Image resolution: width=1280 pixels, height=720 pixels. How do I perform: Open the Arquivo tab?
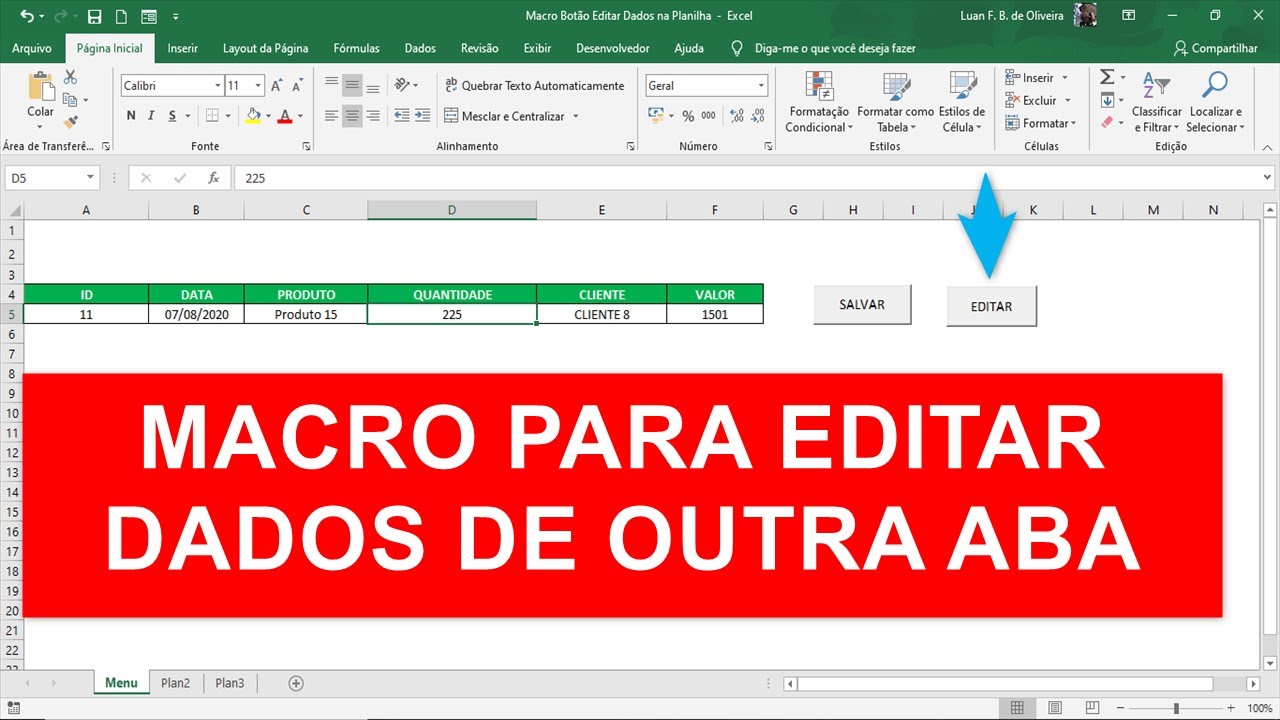[x=32, y=48]
